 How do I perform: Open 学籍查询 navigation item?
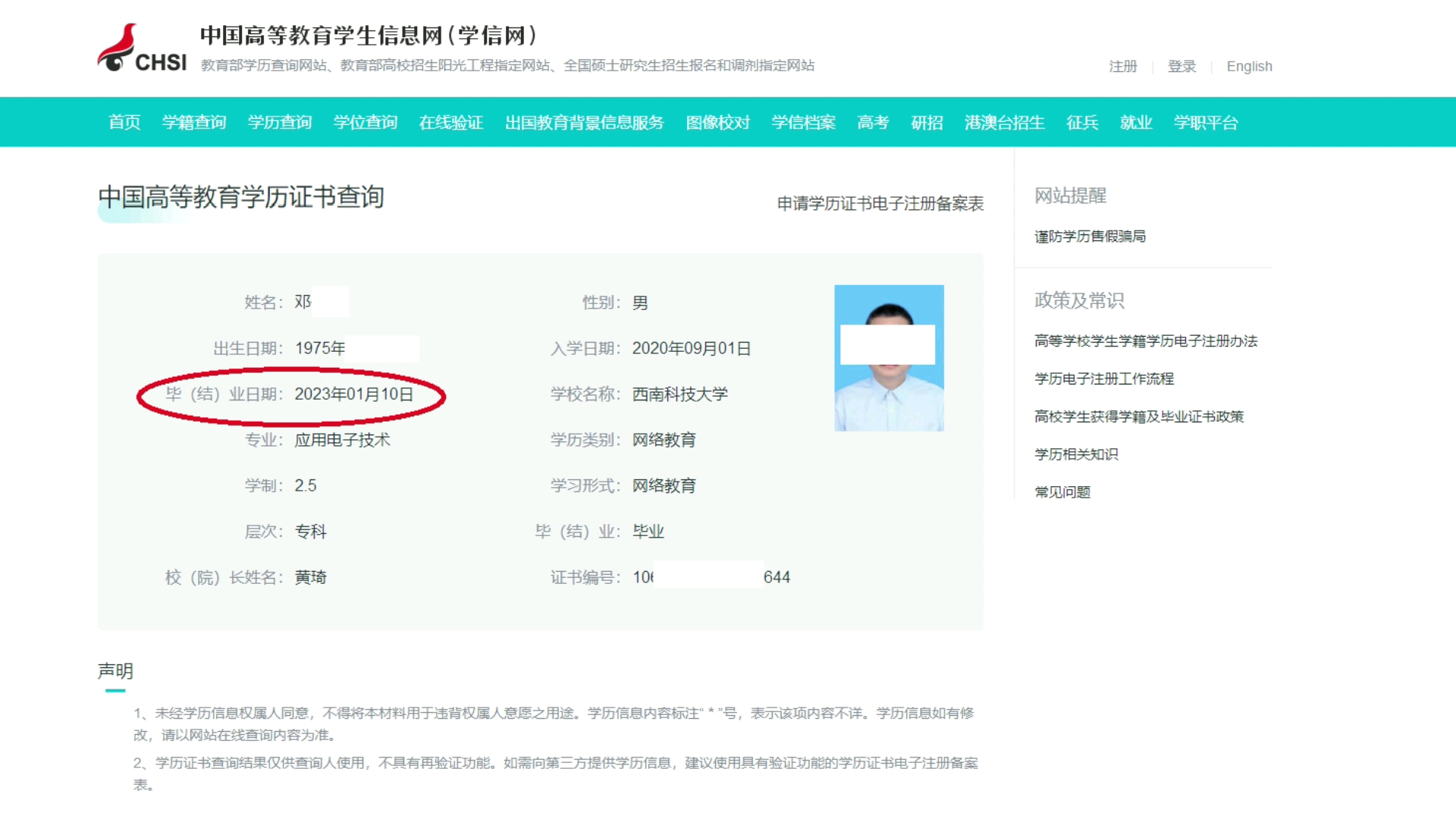tap(194, 122)
